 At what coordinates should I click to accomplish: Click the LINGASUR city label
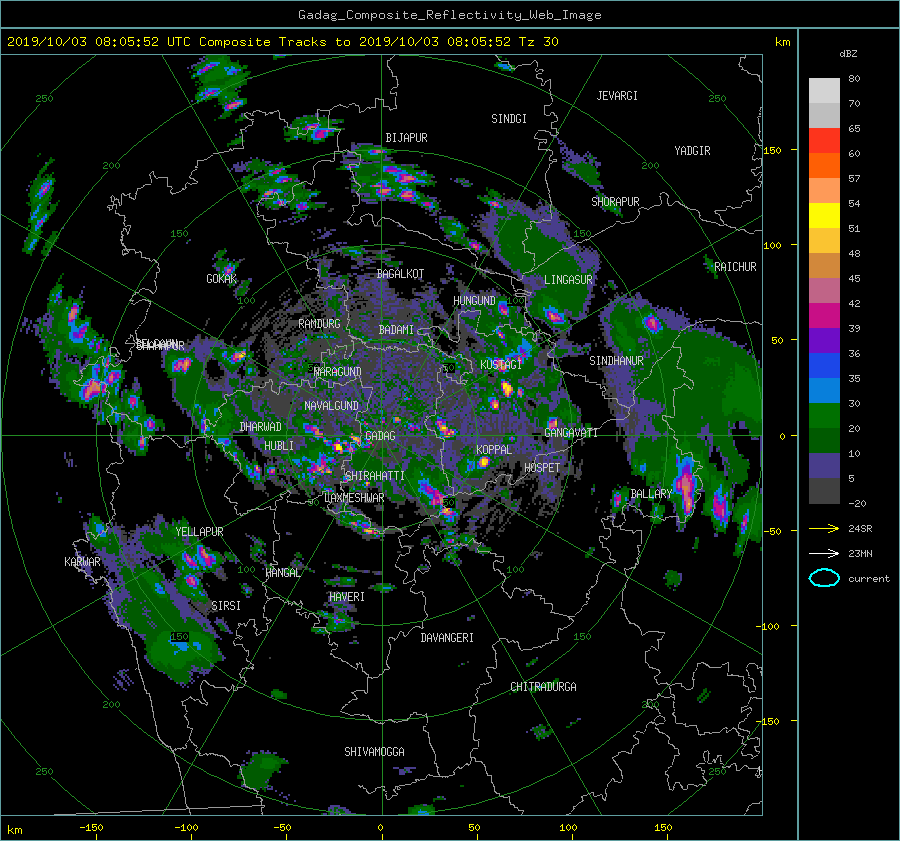pos(568,280)
